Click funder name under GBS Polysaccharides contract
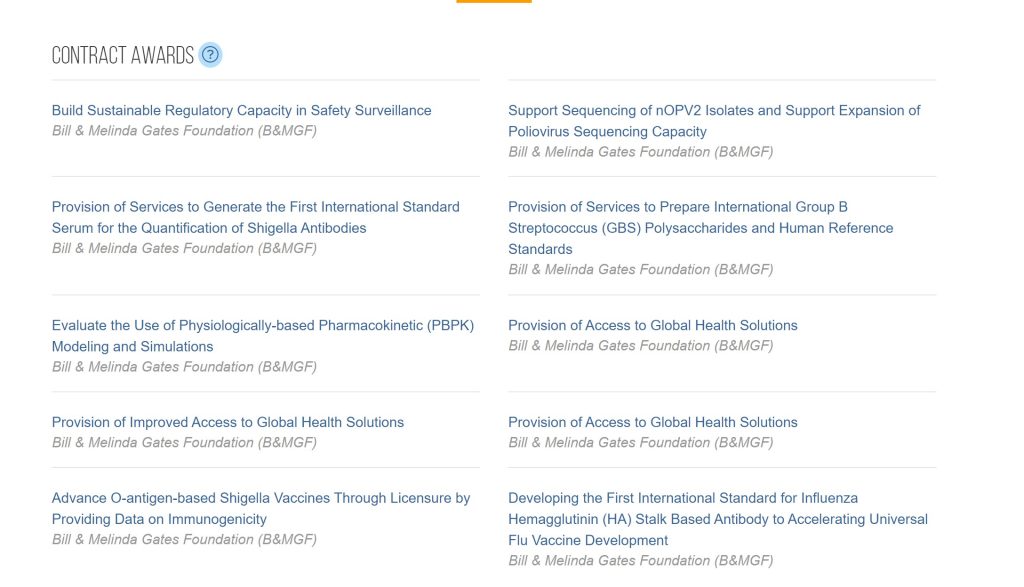Viewport: 1024px width, 587px height. tap(641, 269)
